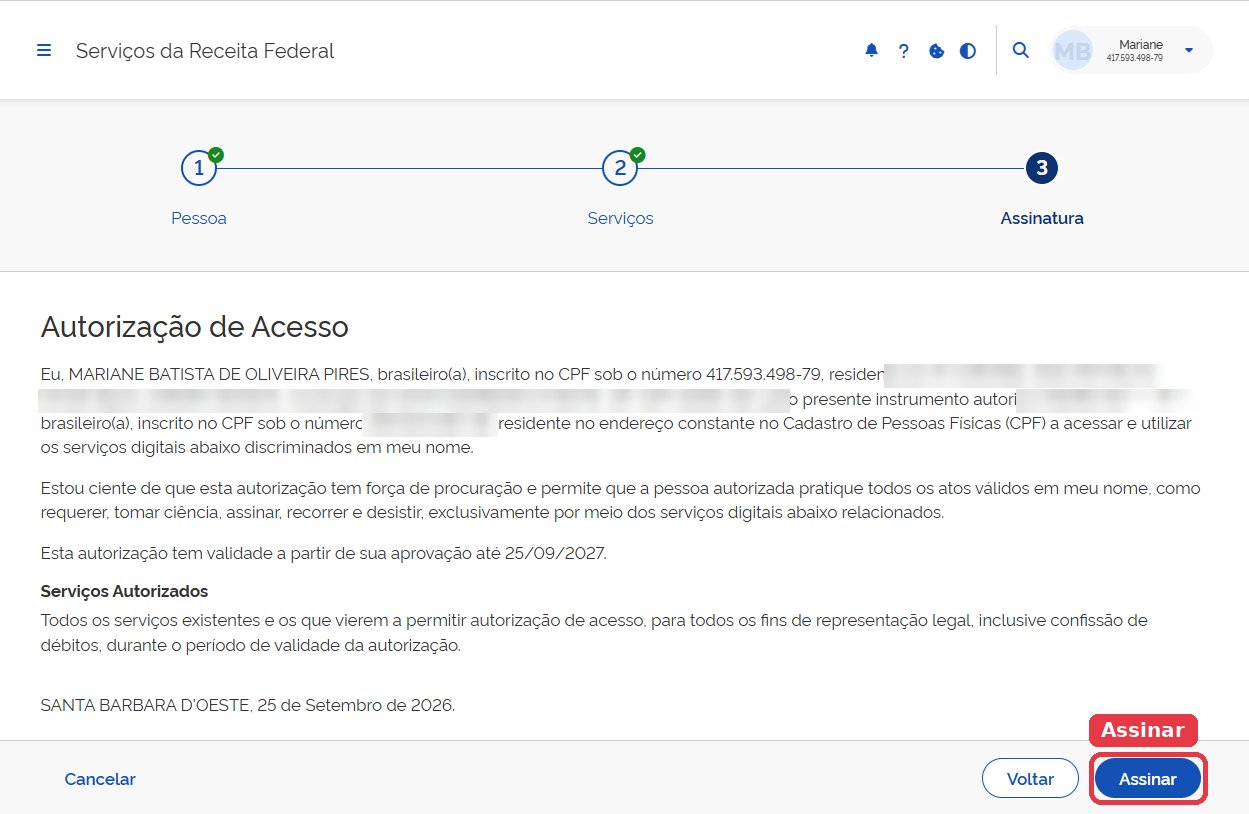The height and width of the screenshot is (814, 1249).
Task: Open cookie preferences icon
Action: pyautogui.click(x=936, y=51)
